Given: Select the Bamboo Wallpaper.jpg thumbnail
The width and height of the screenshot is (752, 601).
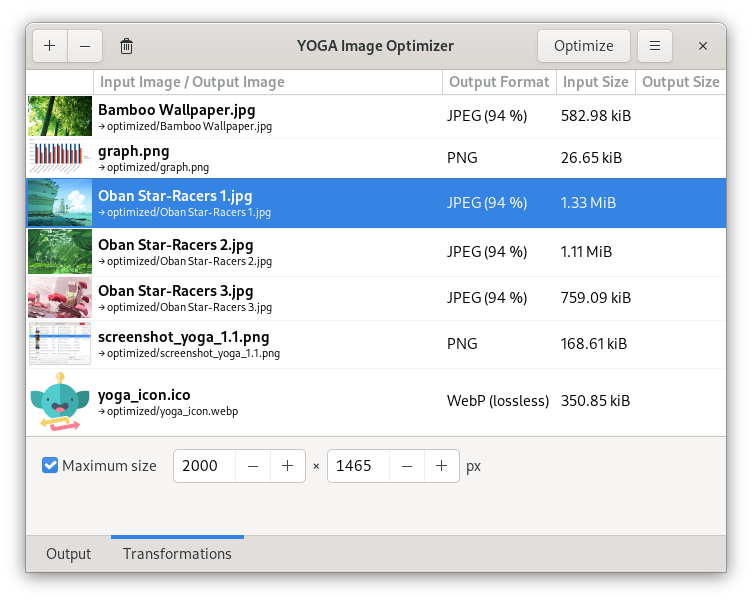Looking at the screenshot, I should 60,116.
